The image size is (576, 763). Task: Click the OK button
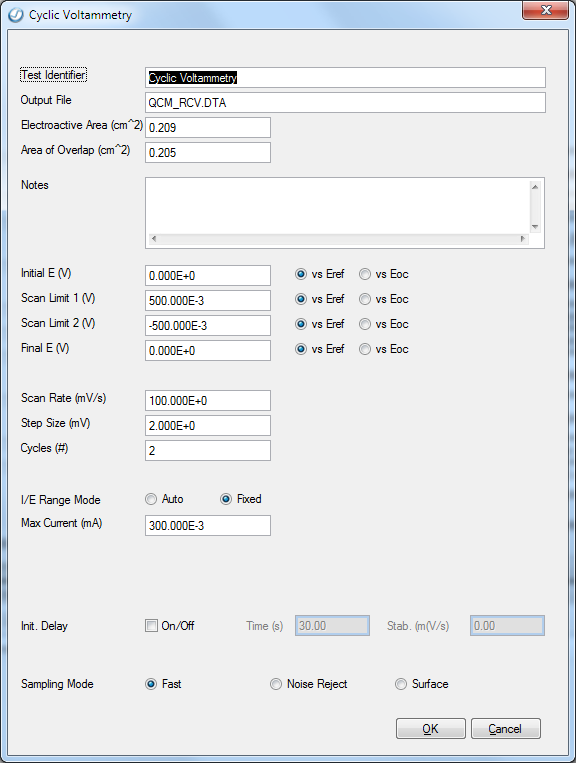pyautogui.click(x=431, y=728)
